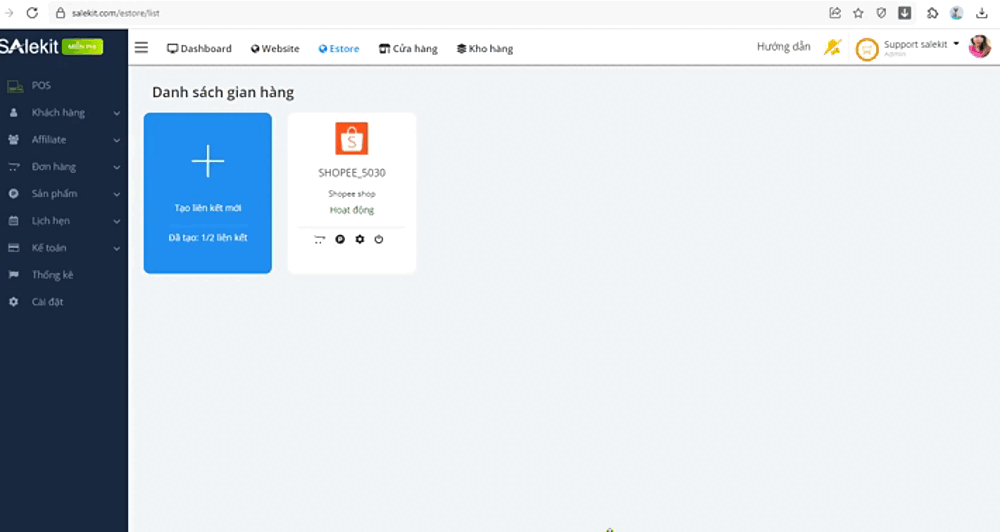This screenshot has width=1000, height=532.
Task: Open the Kho hàng tab
Action: click(x=485, y=48)
